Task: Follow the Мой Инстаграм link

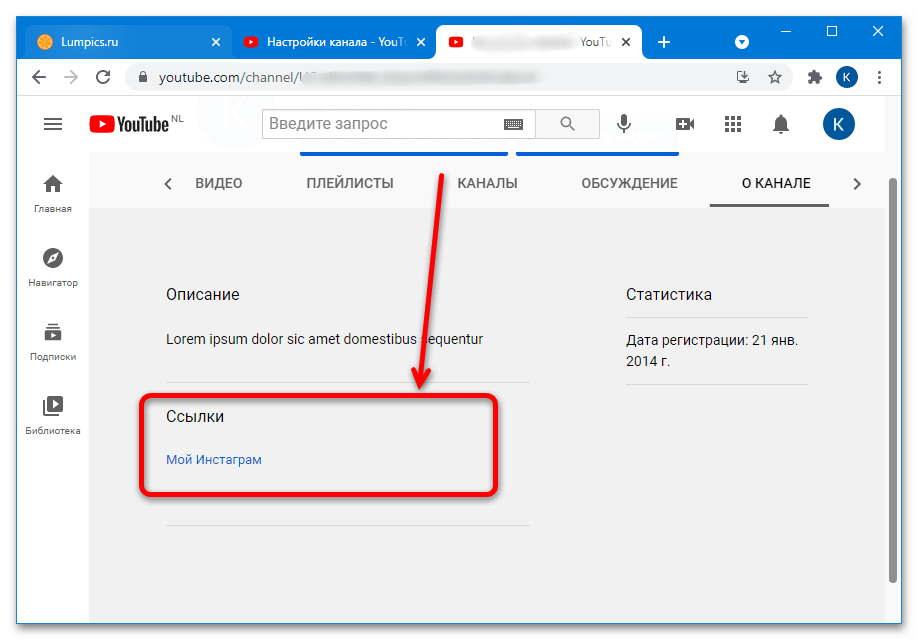Action: 214,460
